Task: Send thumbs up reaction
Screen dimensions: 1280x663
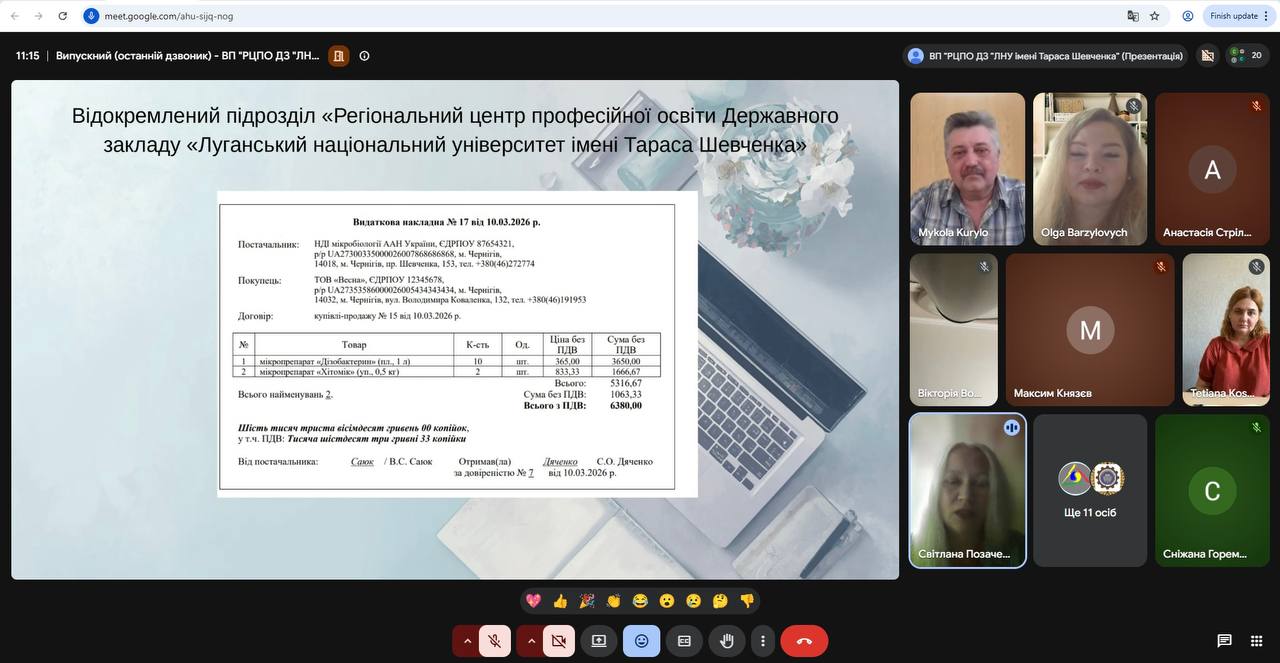Action: point(560,601)
